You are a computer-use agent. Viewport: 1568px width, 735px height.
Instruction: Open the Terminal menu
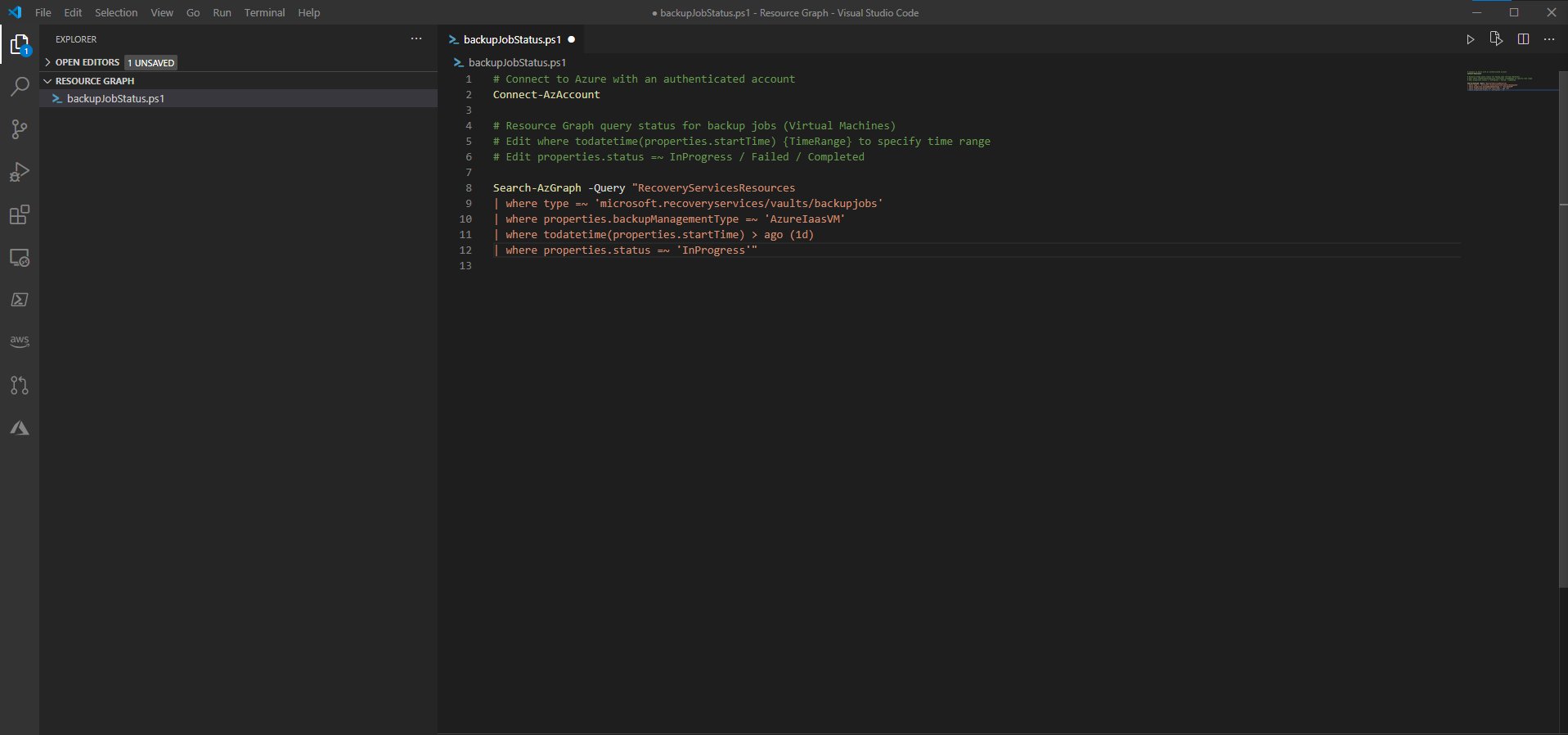[x=264, y=12]
